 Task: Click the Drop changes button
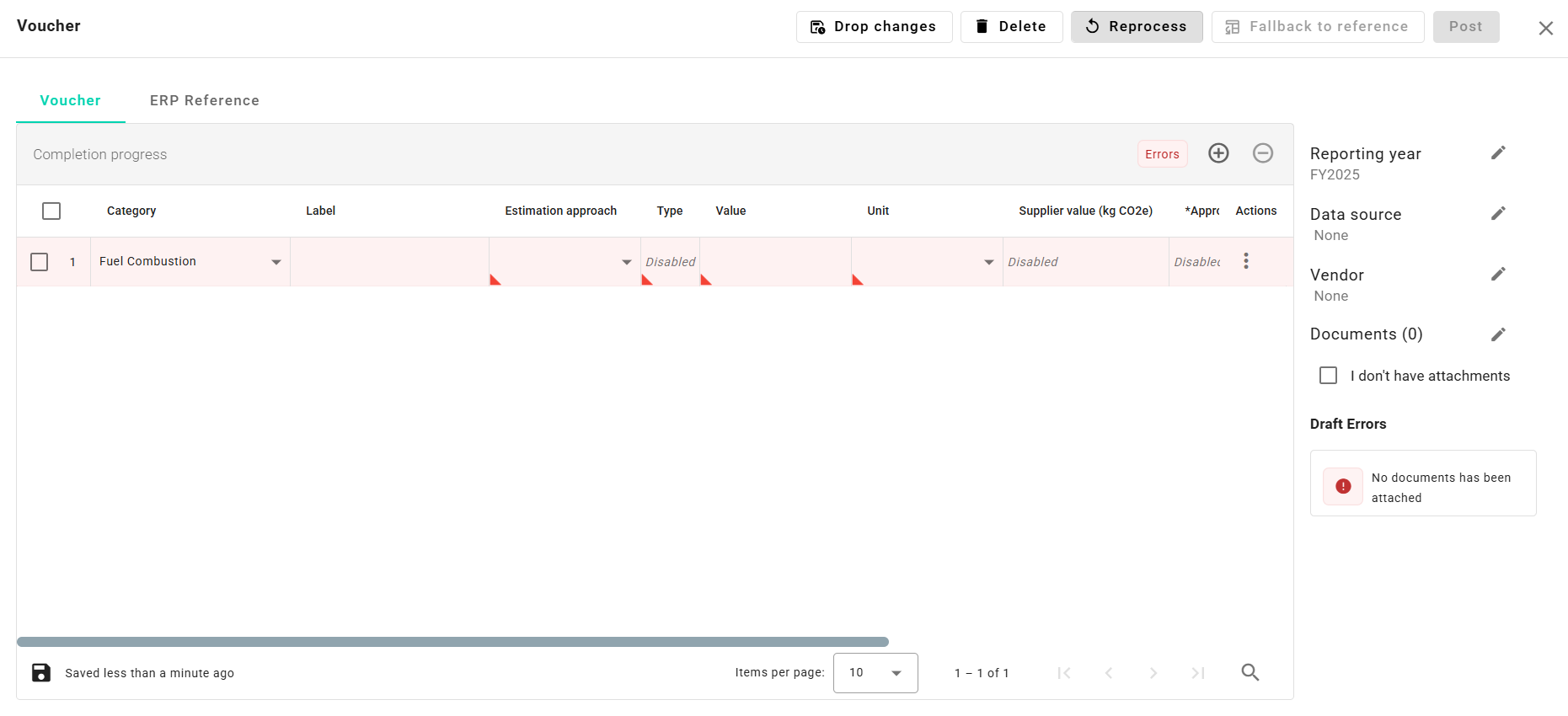[x=874, y=27]
